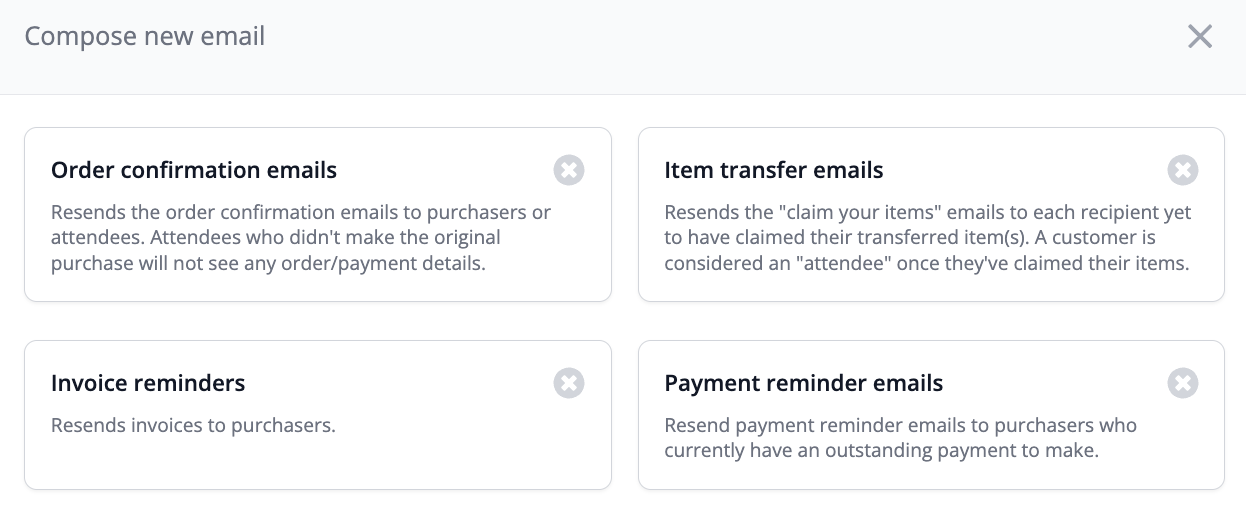The width and height of the screenshot is (1246, 512).
Task: Pick the Invoice reminders heading
Action: (148, 383)
